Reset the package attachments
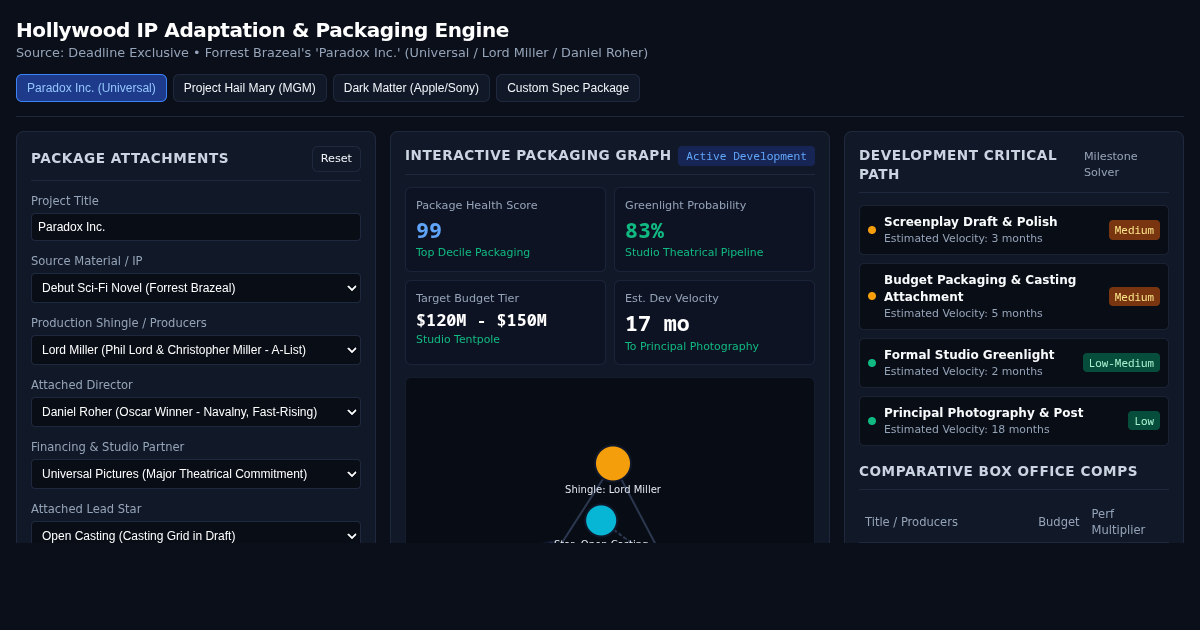 336,159
